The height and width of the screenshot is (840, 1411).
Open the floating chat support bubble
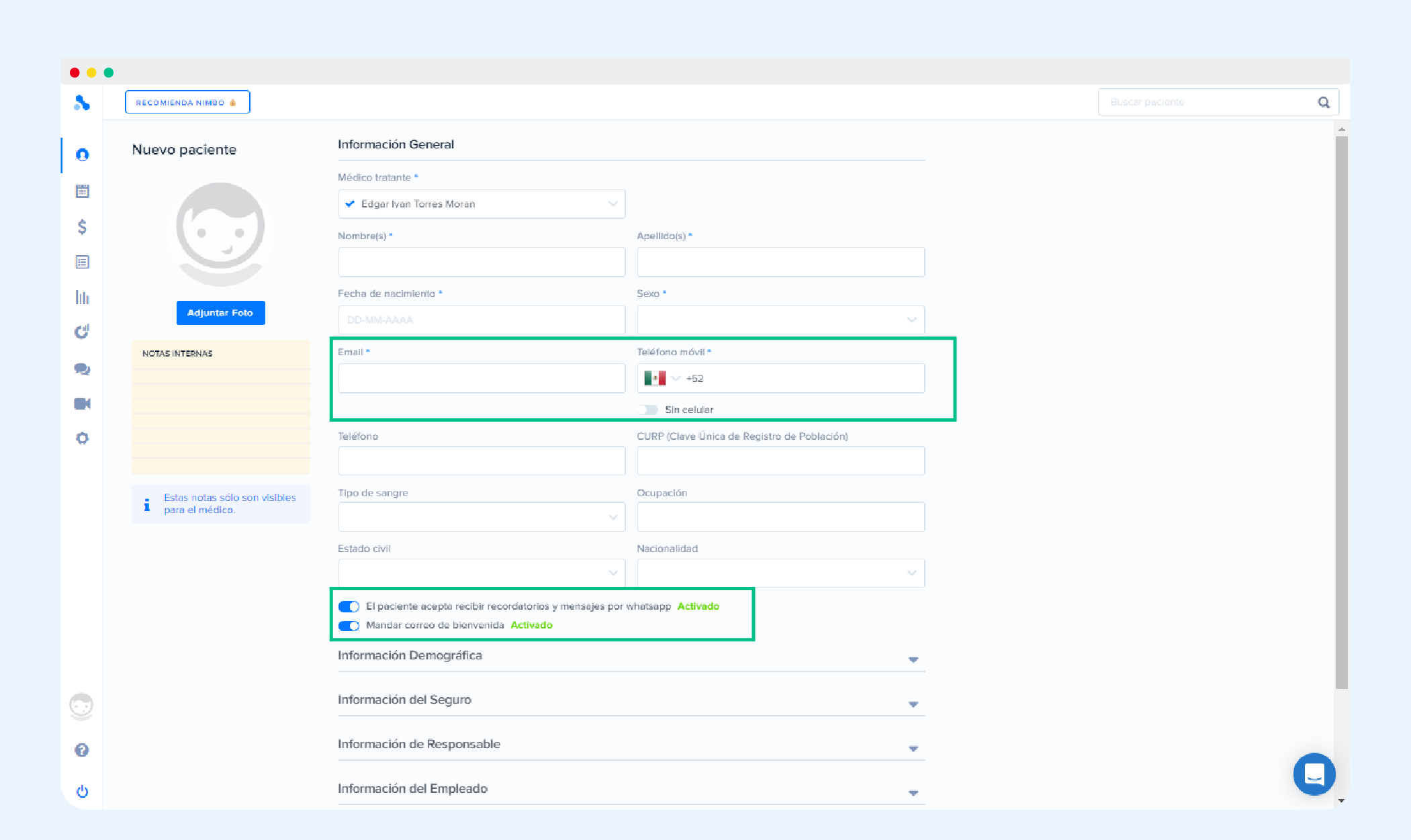tap(1314, 774)
